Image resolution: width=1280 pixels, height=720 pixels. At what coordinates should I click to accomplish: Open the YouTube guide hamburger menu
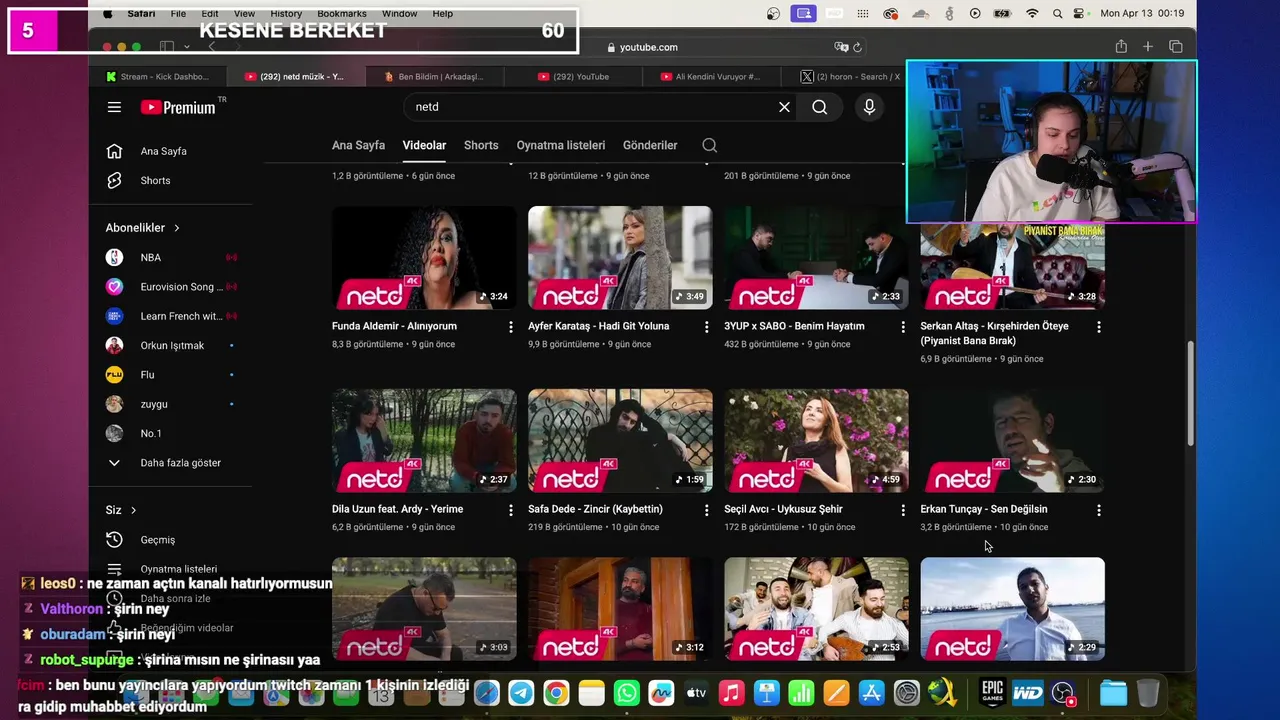click(114, 107)
